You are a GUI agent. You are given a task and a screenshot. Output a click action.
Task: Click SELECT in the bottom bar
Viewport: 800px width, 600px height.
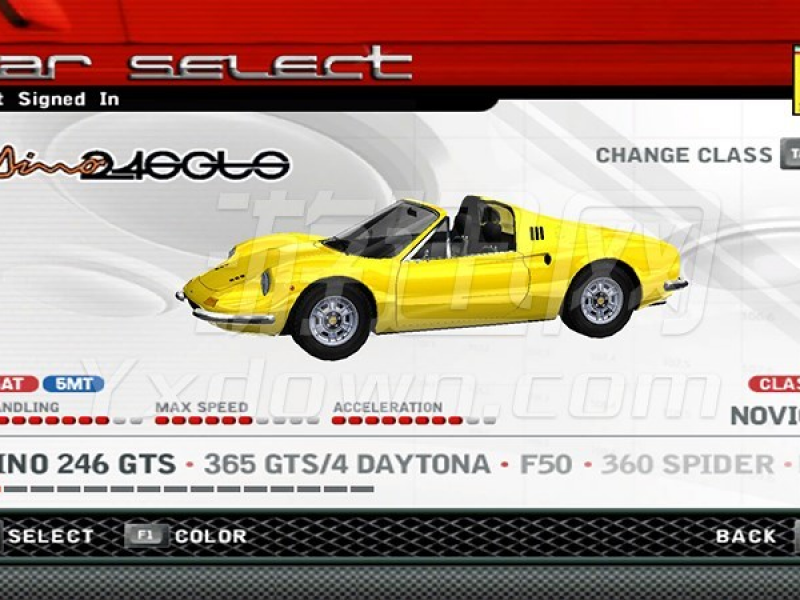point(51,536)
